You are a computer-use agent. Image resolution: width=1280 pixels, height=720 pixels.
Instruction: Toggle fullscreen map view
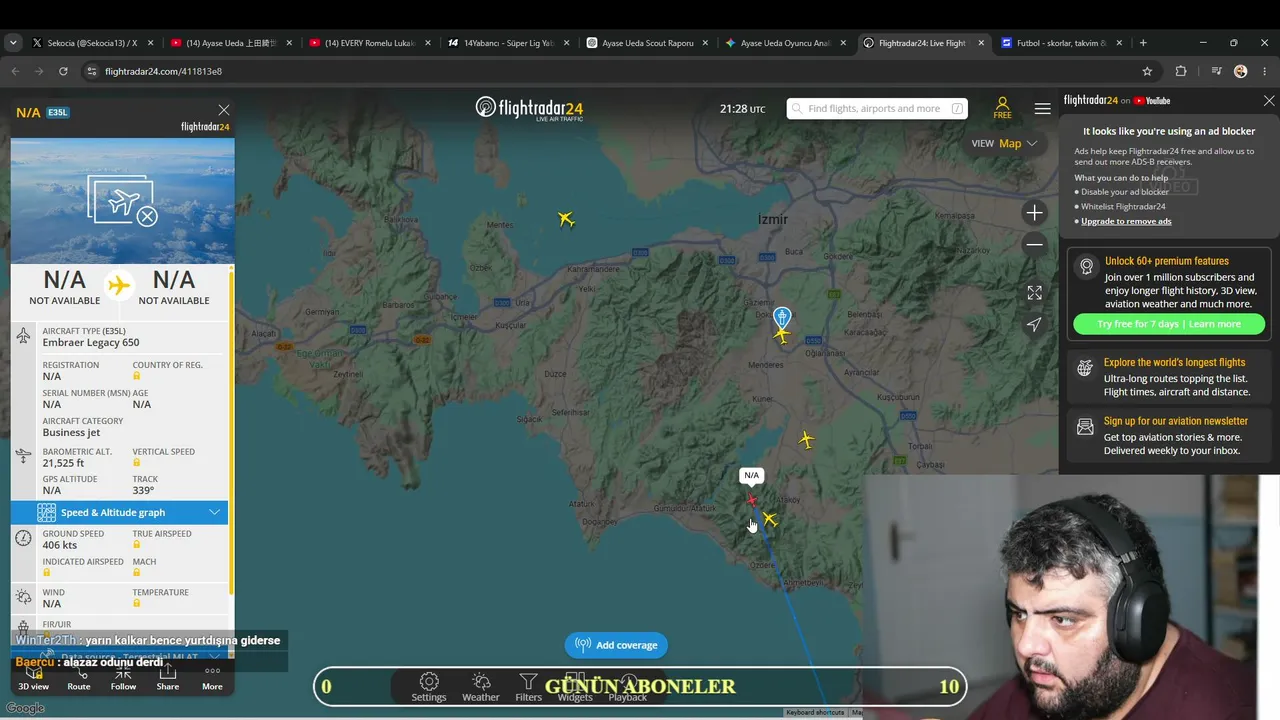click(1034, 293)
